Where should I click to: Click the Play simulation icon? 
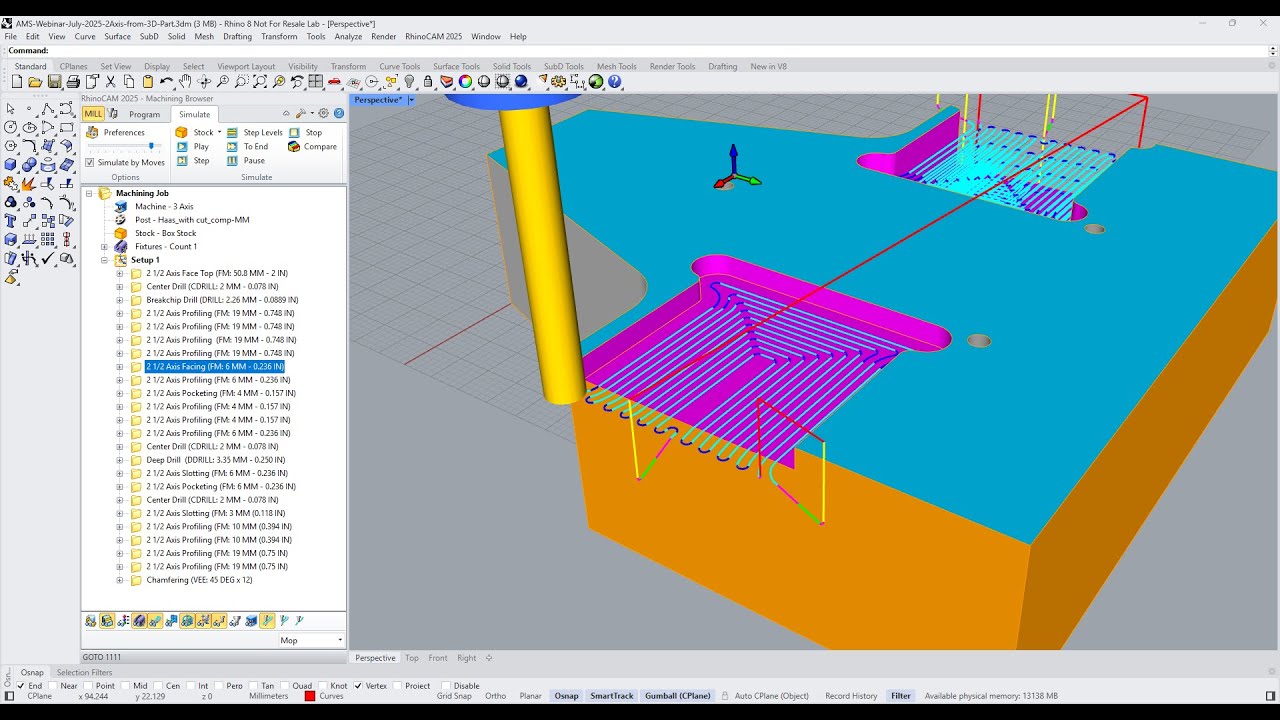182,146
